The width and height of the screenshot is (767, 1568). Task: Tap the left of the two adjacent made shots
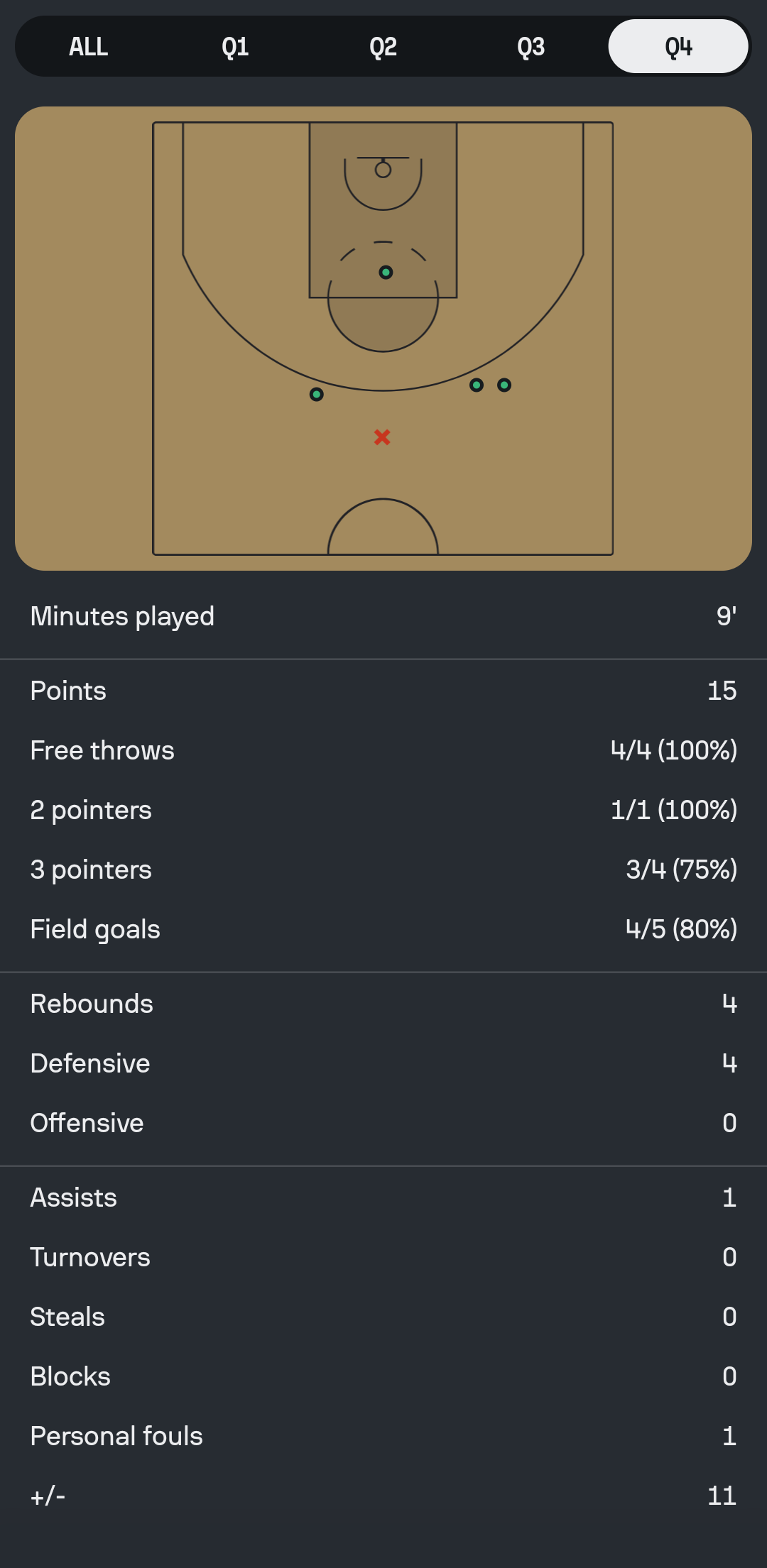coord(477,385)
